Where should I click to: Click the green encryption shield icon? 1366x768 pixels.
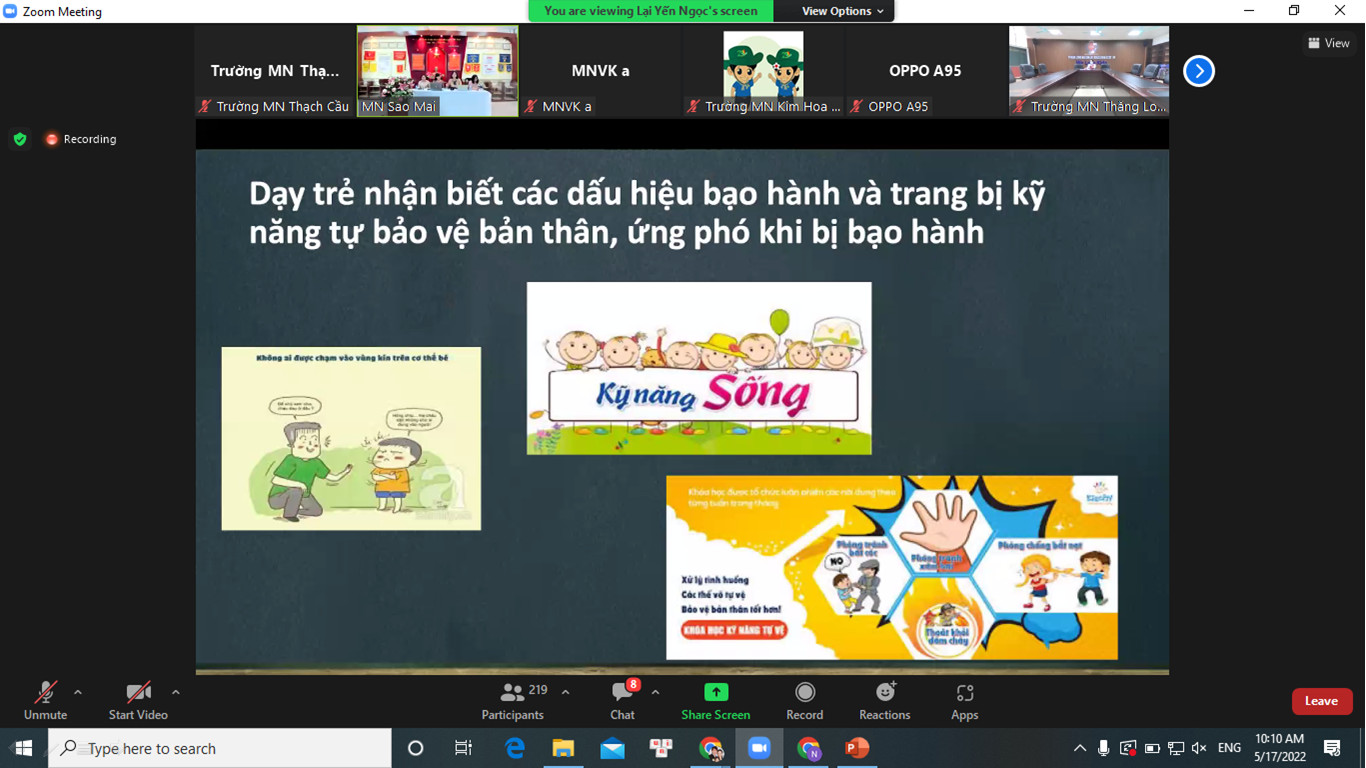tap(20, 139)
